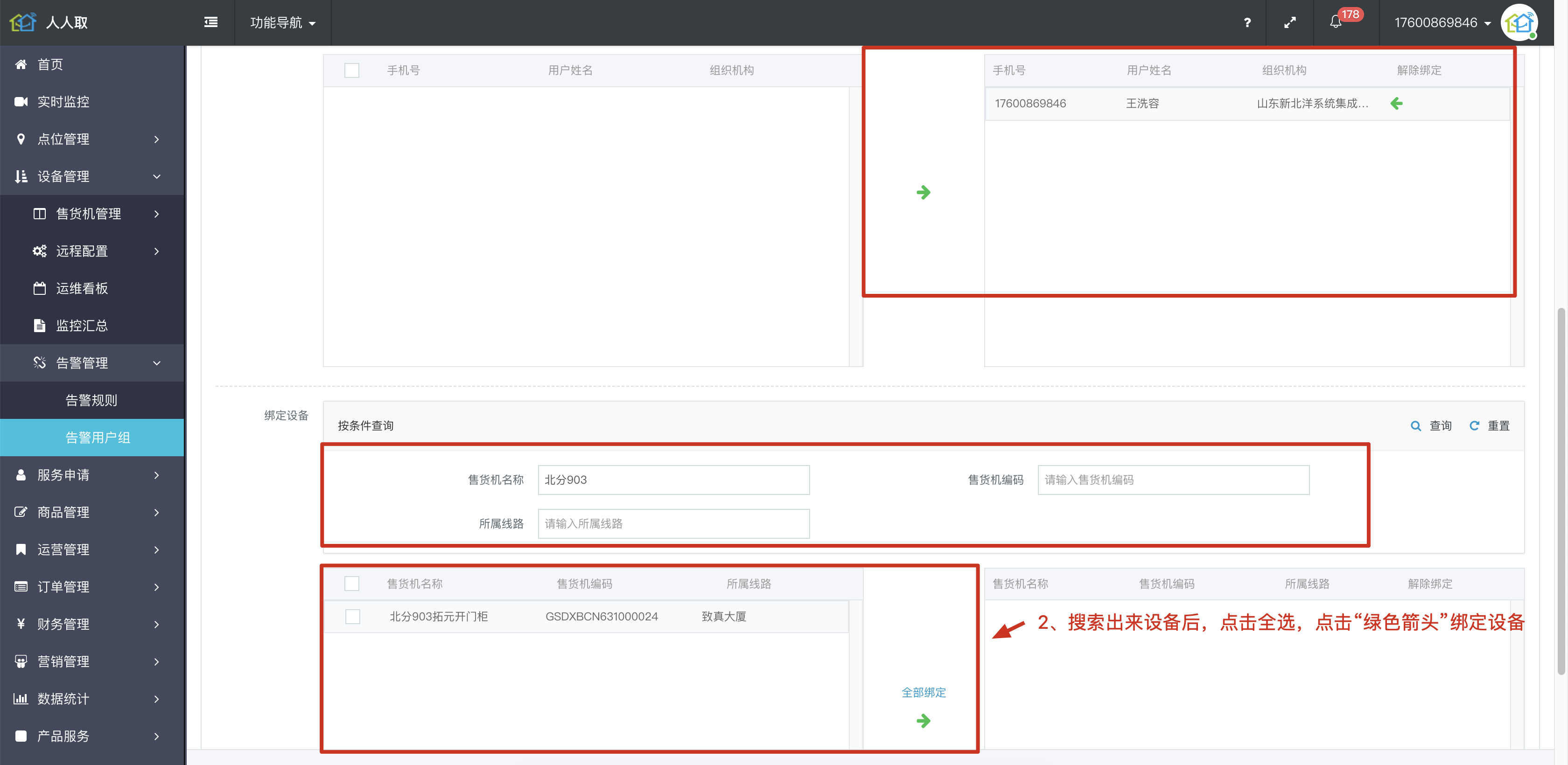Collapse 设备管理 chevron
1568x765 pixels.
156,176
